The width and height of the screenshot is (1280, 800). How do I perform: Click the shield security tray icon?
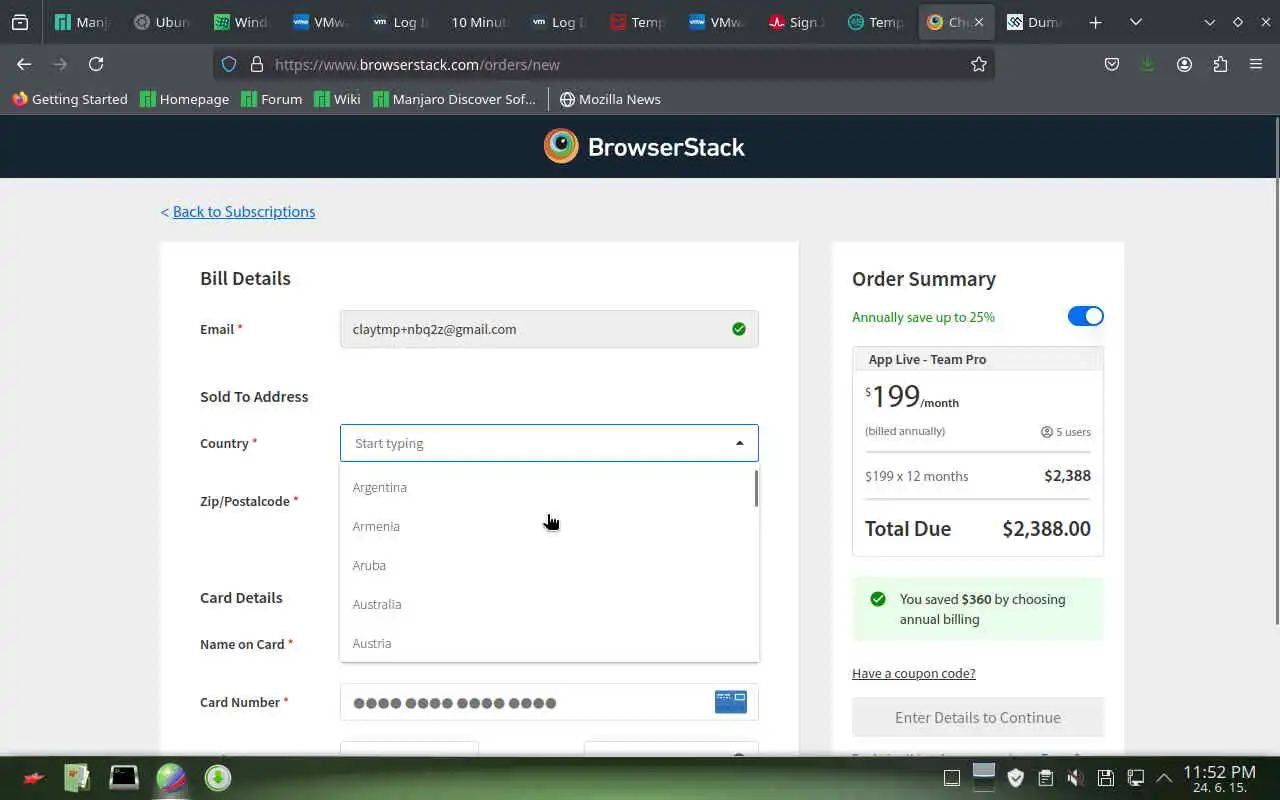click(x=1016, y=778)
